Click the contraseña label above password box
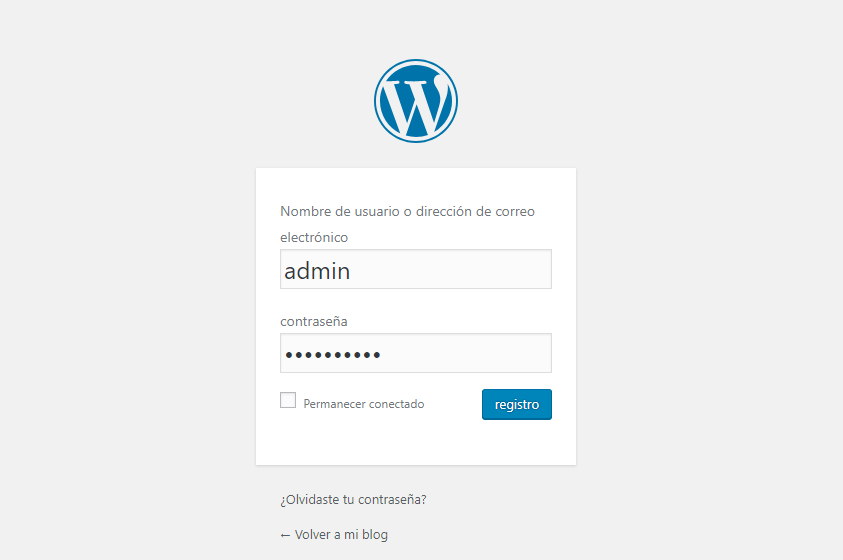This screenshot has width=843, height=560. 313,321
